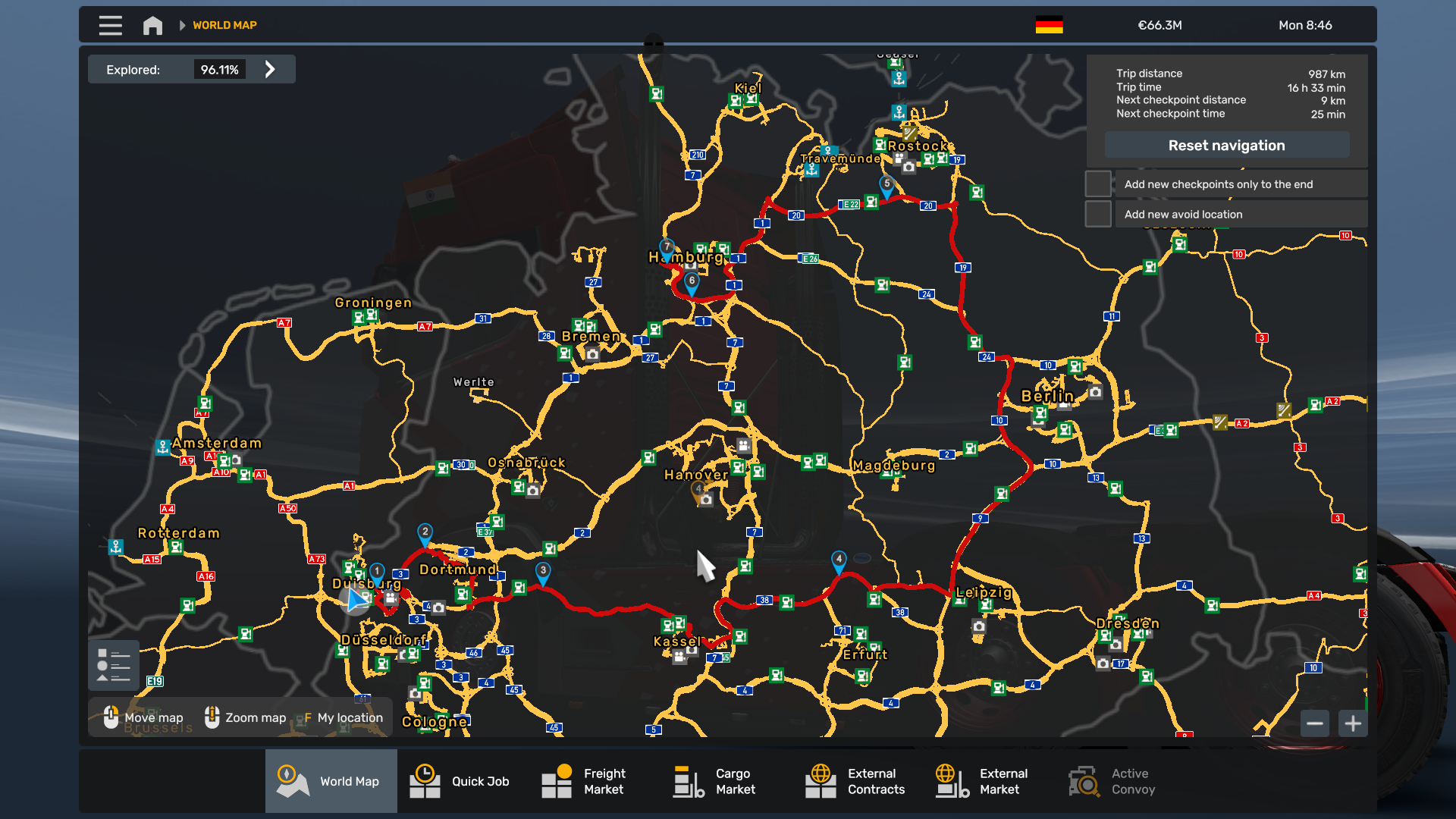1456x819 pixels.
Task: Toggle add new avoid location checkbox
Action: 1098,215
